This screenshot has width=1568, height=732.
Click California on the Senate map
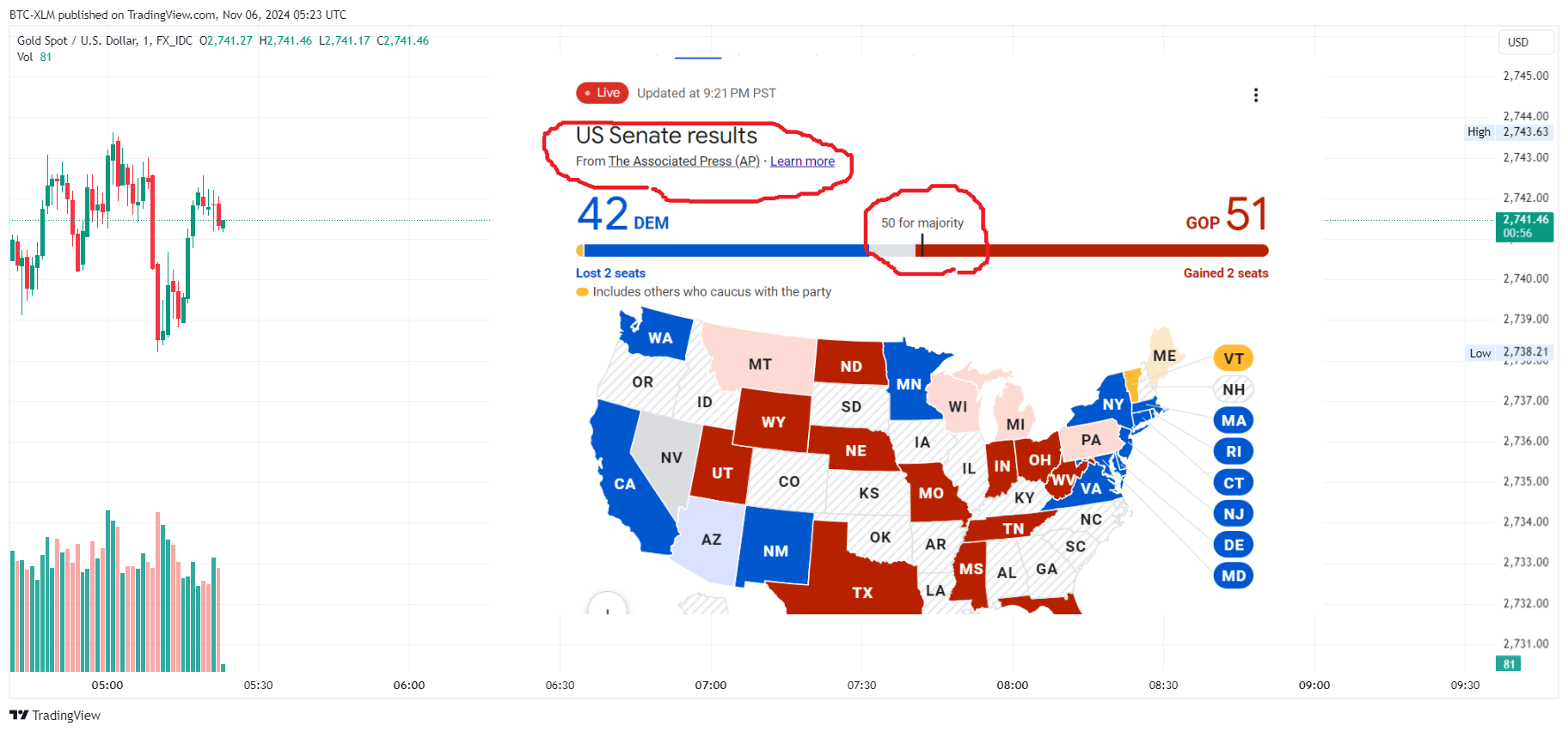point(625,485)
